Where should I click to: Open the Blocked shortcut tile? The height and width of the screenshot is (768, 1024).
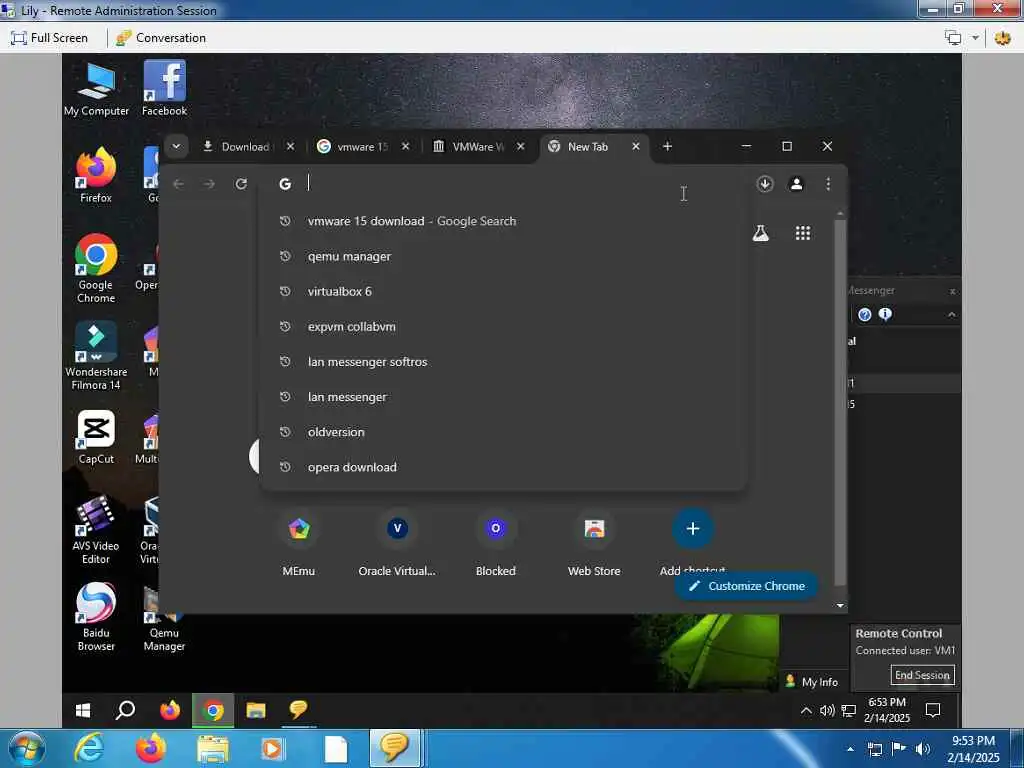(x=496, y=543)
